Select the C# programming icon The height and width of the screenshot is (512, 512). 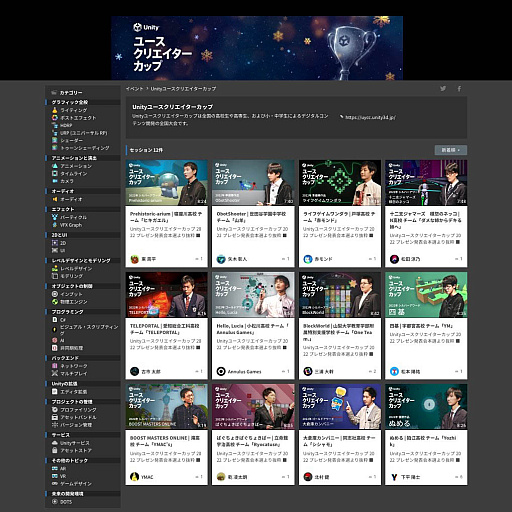(x=55, y=320)
